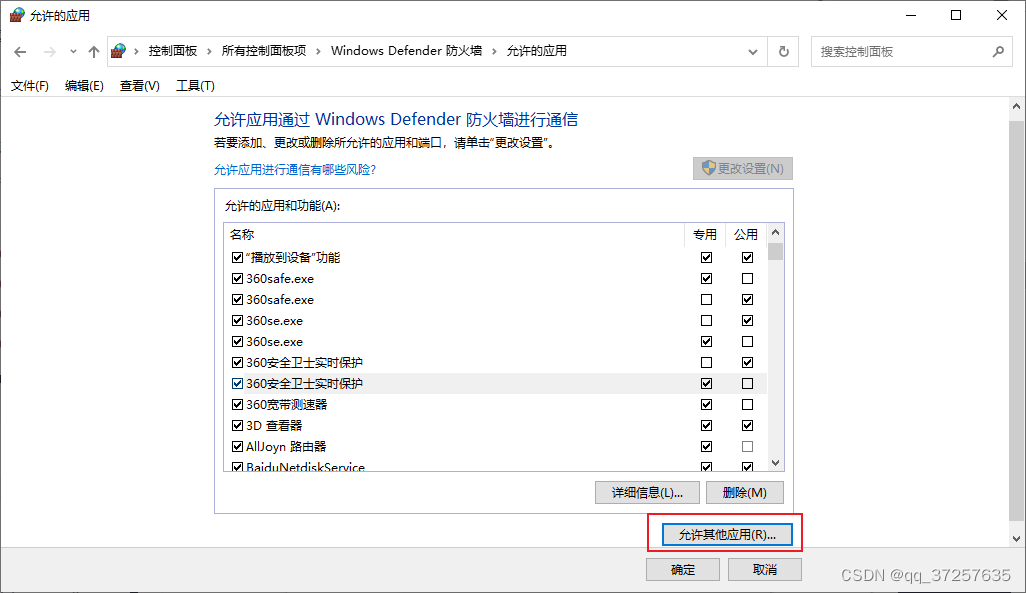The height and width of the screenshot is (593, 1026).
Task: Toggle 专用 checkbox for second 360safe.exe
Action: tap(707, 300)
